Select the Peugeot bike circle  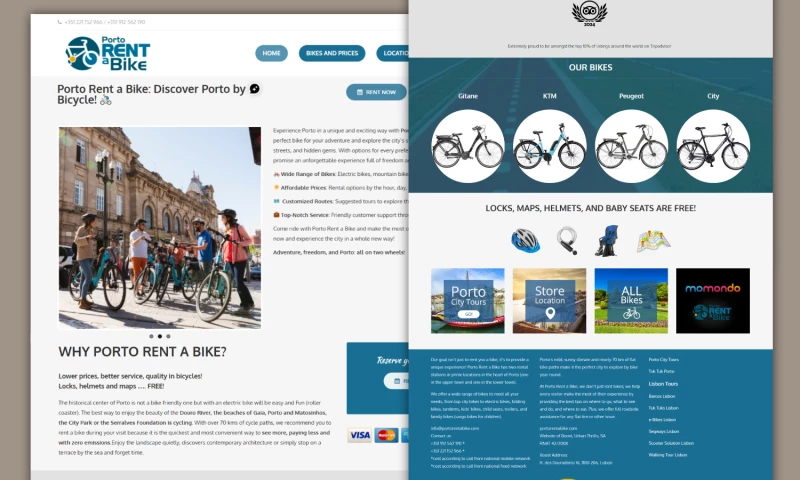631,146
